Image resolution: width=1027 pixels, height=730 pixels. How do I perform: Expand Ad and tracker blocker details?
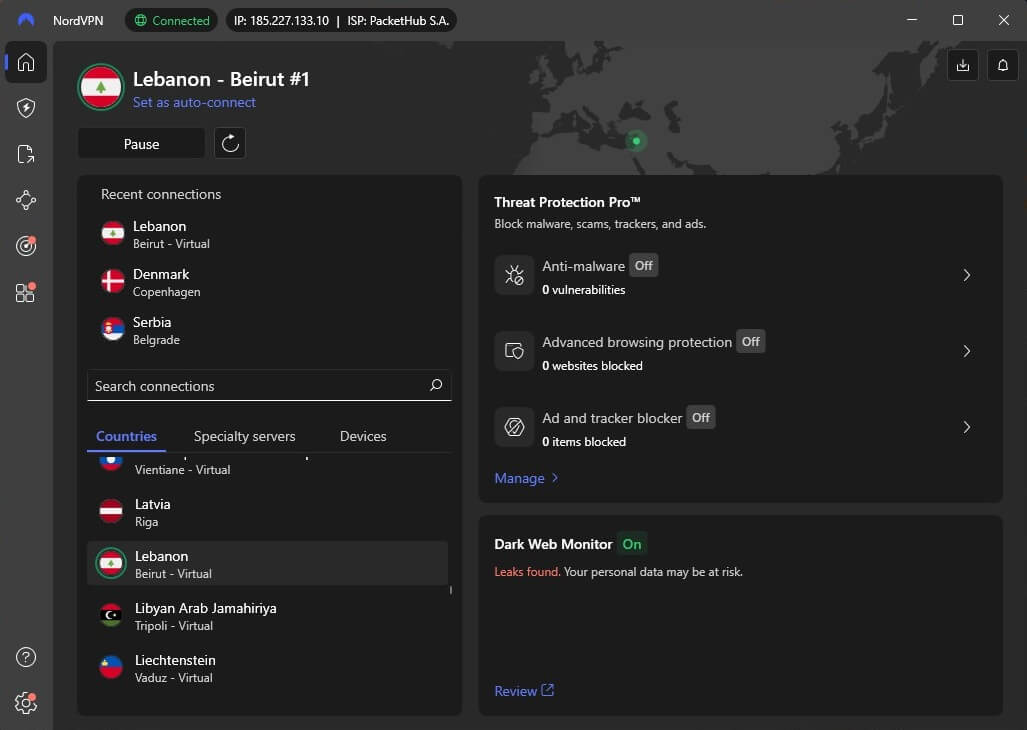[966, 427]
